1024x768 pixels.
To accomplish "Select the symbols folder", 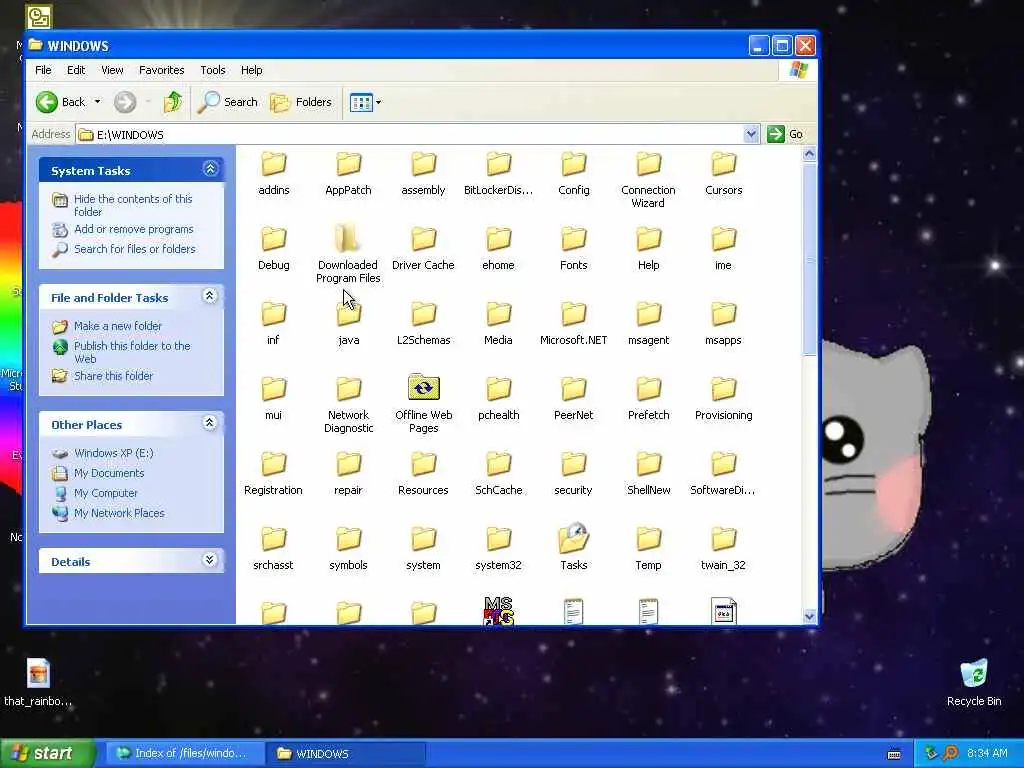I will tap(348, 549).
